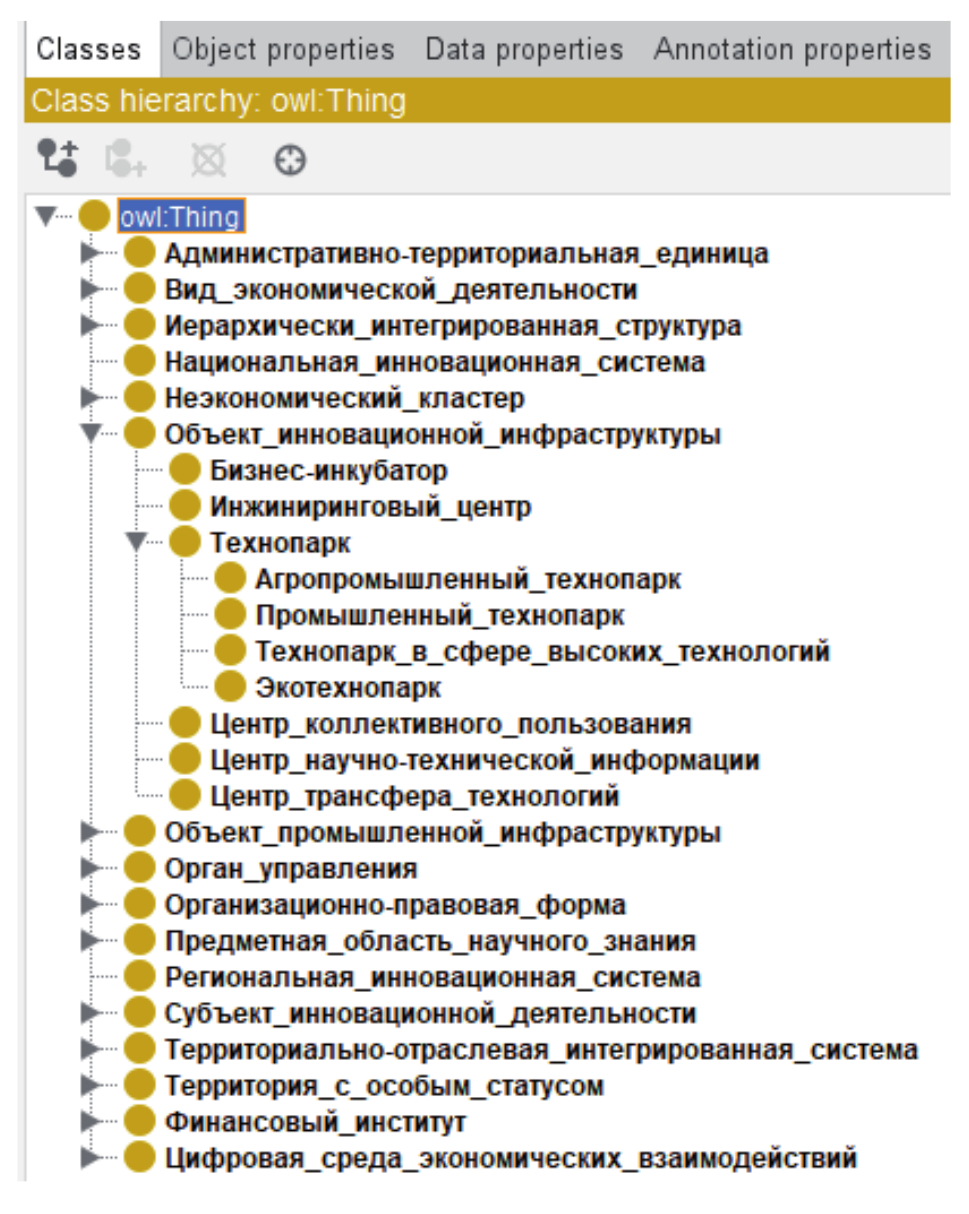The width and height of the screenshot is (969, 1214).
Task: Select the Центр_трансфера_технологий class
Action: click(x=415, y=797)
